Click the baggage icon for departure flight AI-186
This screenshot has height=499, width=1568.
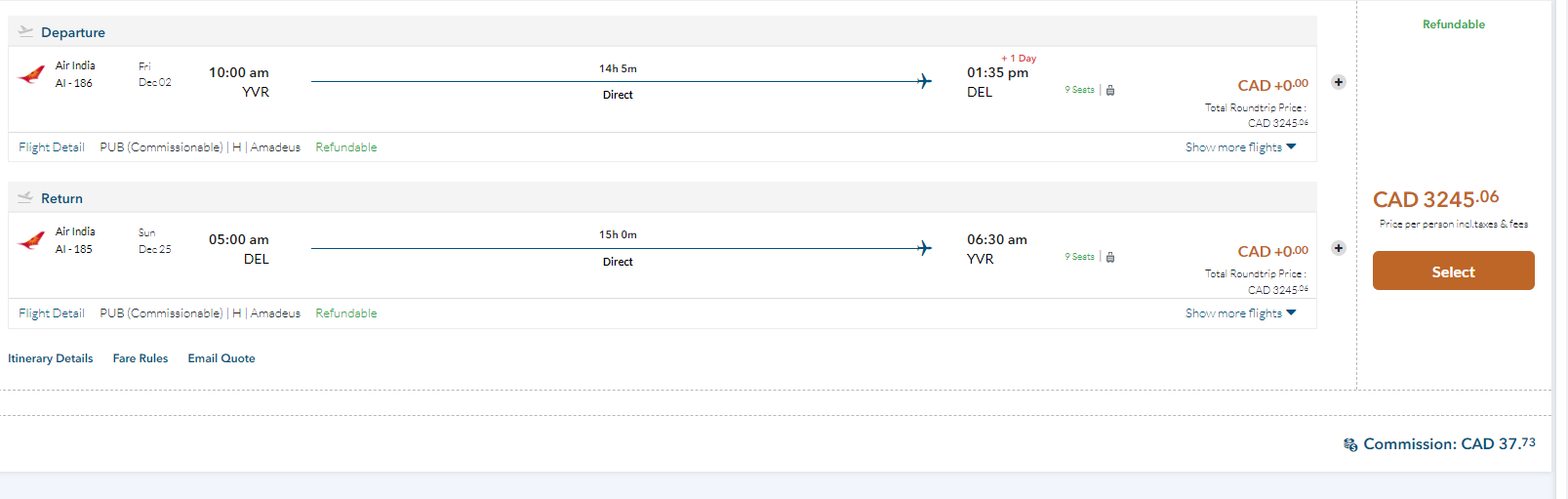(1110, 90)
